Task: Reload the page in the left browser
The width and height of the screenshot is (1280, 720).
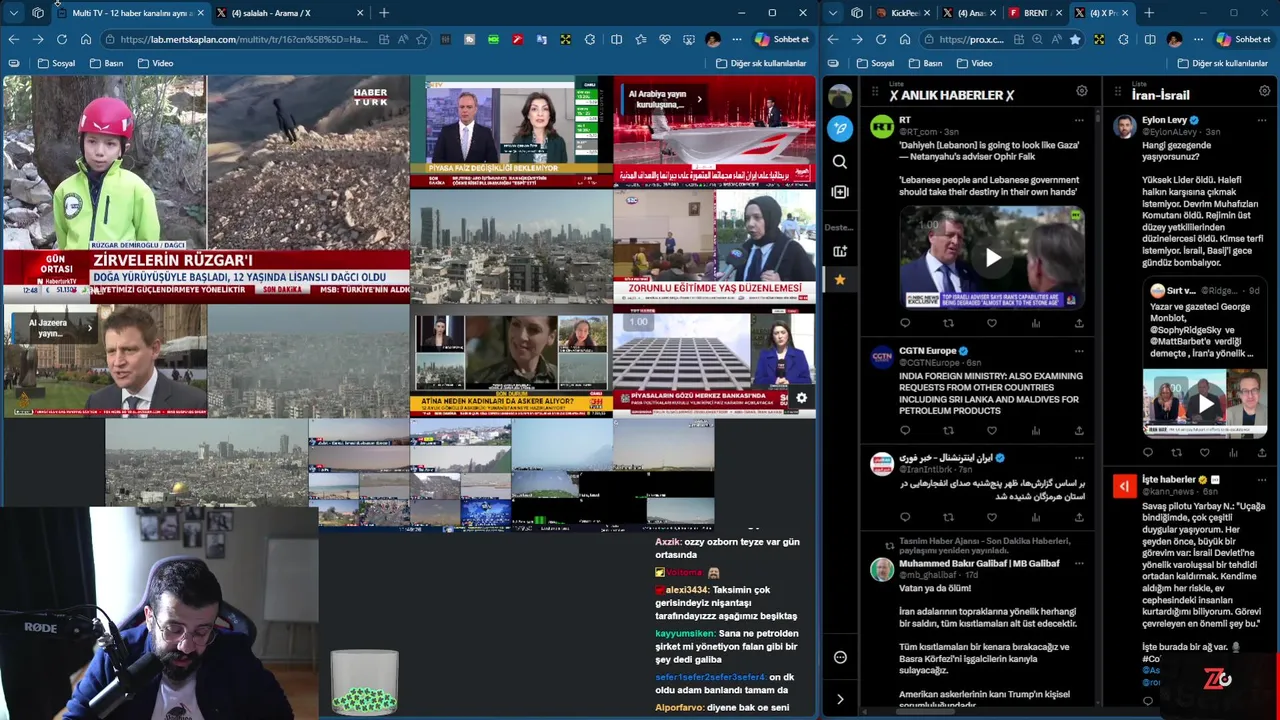Action: coord(62,39)
